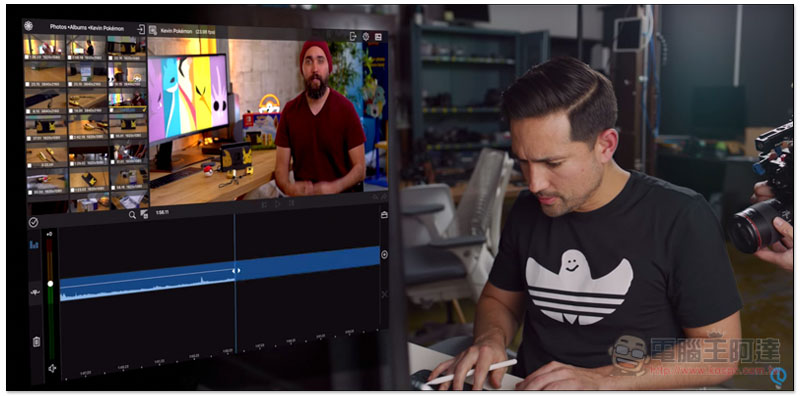Tick the checkbox under first library clip
Image resolution: width=800 pixels, height=396 pixels.
(28, 58)
